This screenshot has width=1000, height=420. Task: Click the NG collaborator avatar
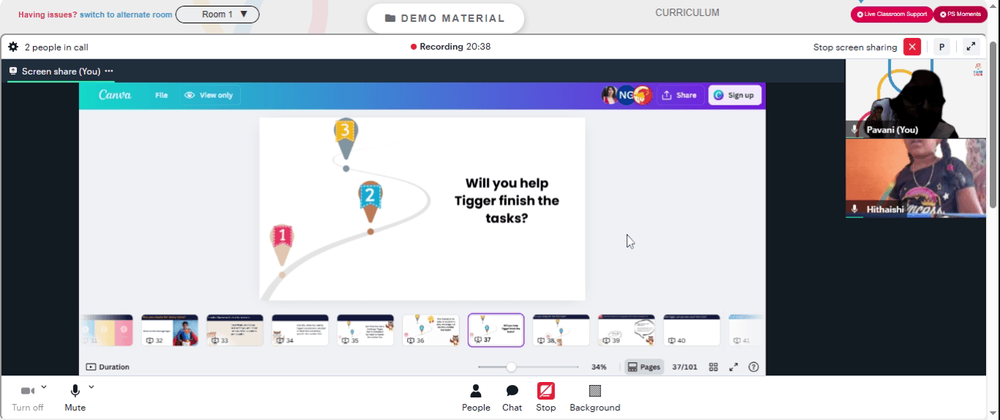tap(626, 95)
